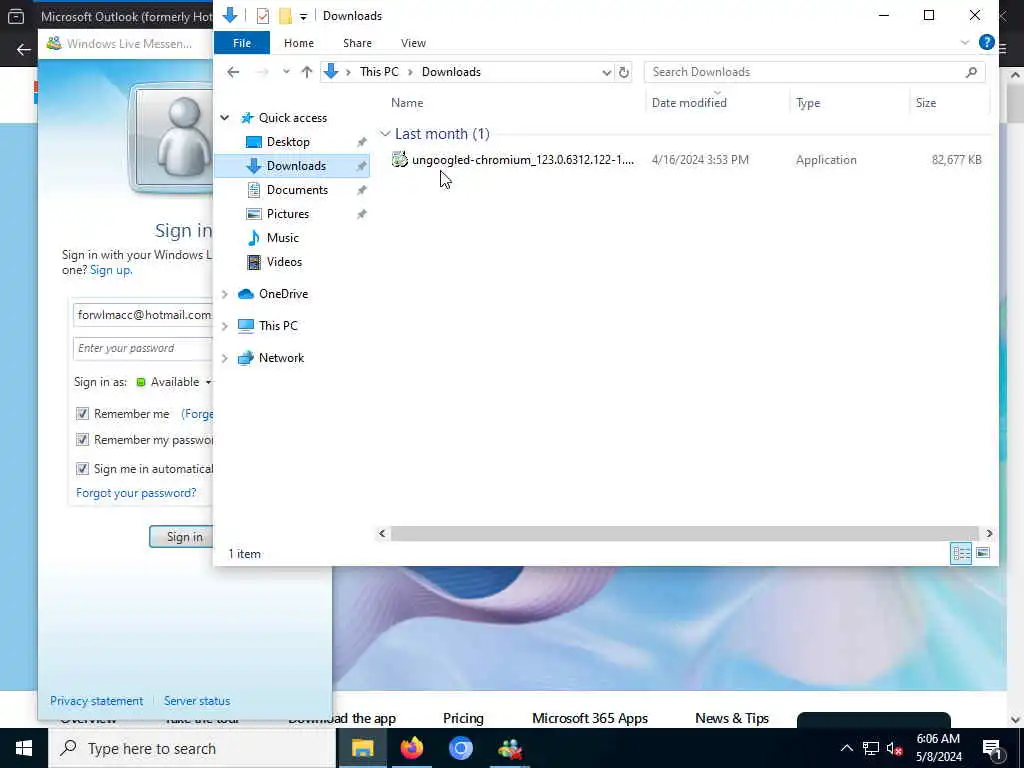1024x768 pixels.
Task: Select Desktop in the navigation pane
Action: (x=288, y=142)
